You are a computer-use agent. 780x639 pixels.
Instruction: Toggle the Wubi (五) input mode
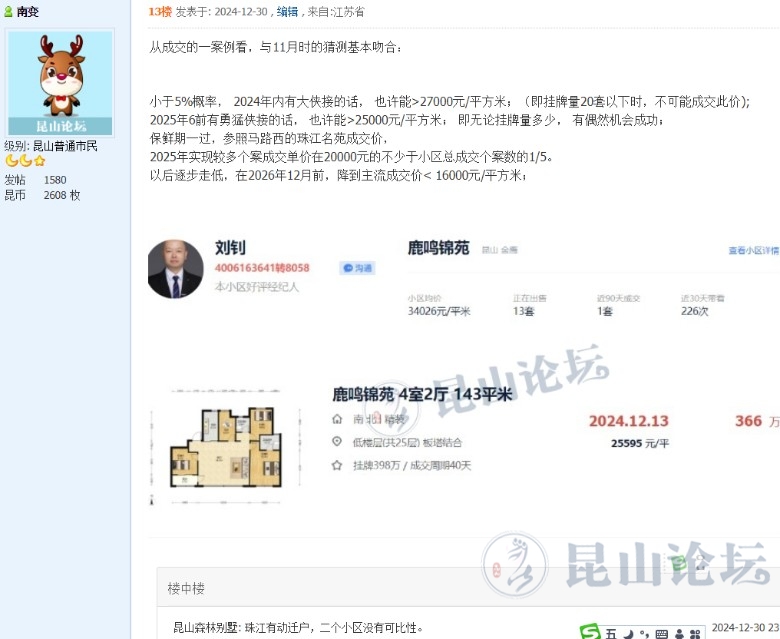click(612, 633)
